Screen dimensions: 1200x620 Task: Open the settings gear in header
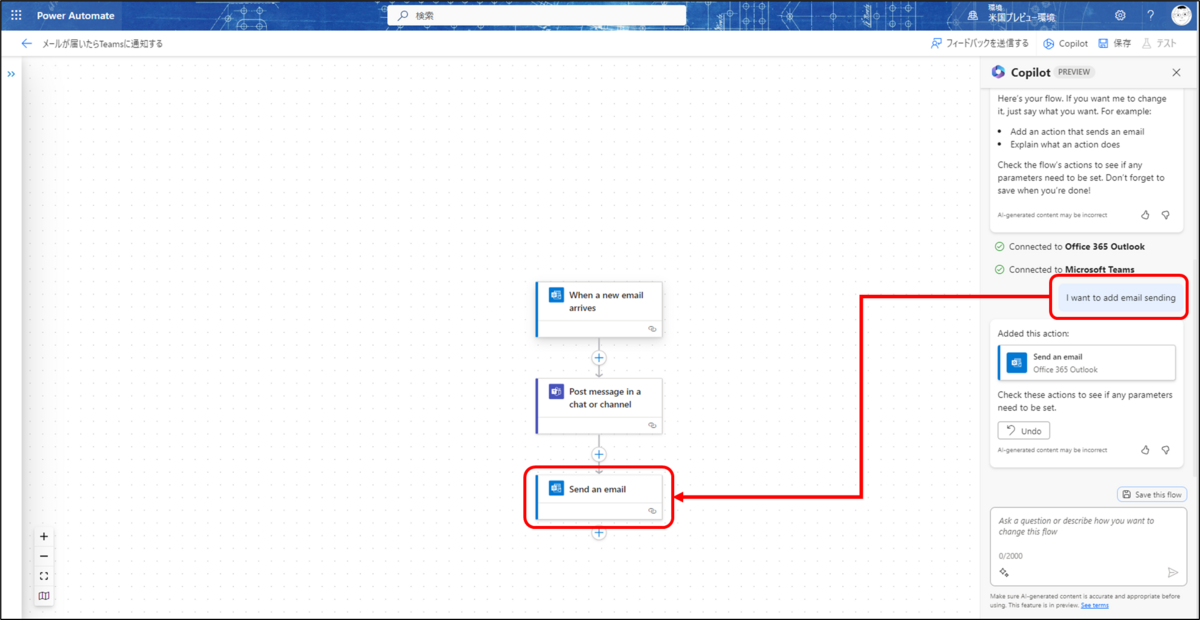1120,15
